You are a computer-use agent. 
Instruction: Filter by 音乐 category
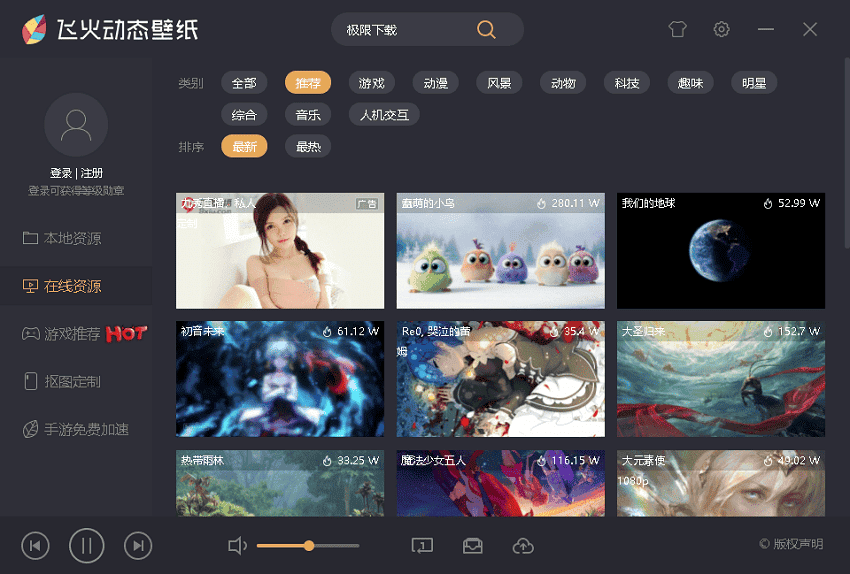click(308, 115)
